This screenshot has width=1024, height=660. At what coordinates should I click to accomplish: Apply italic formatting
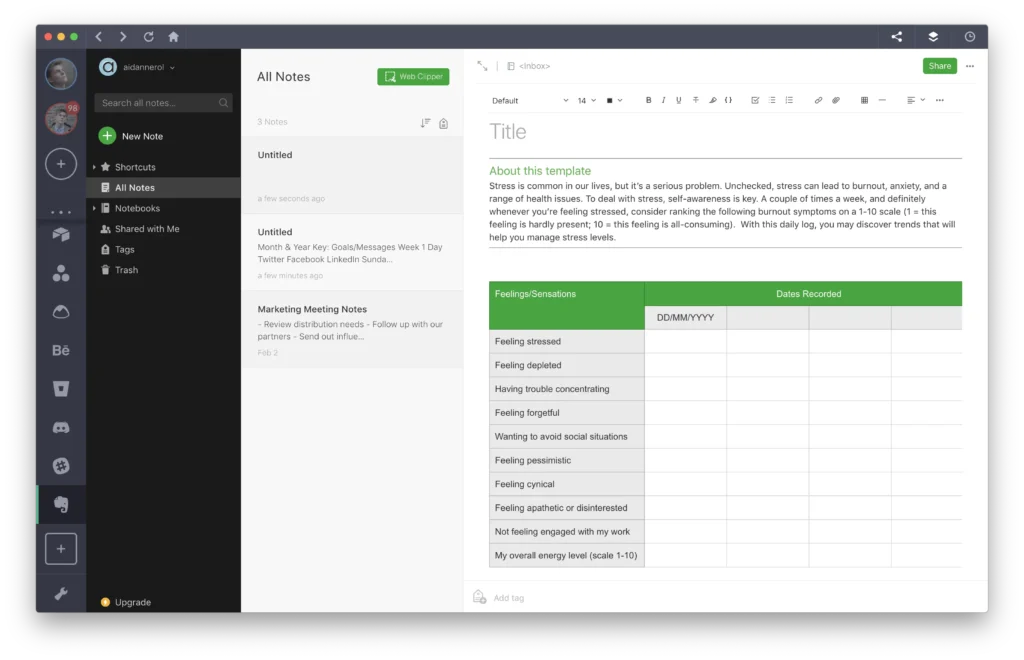tap(664, 101)
